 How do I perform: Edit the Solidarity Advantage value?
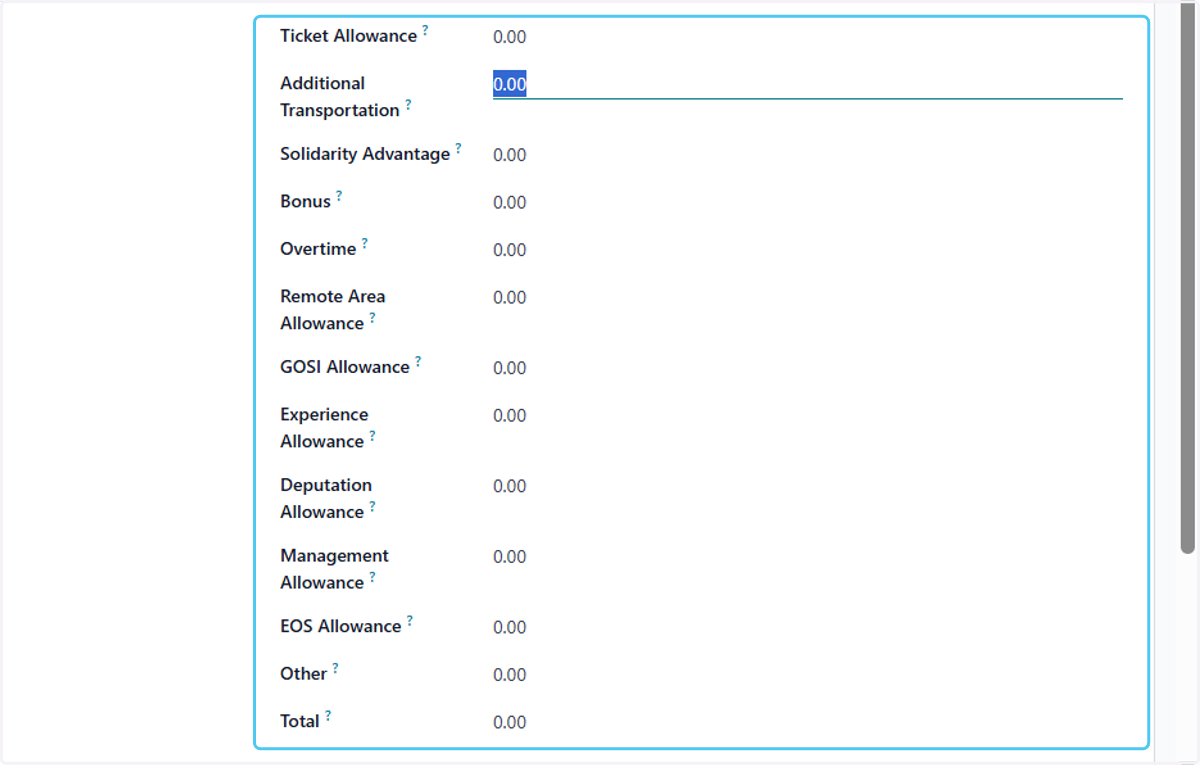[x=509, y=155]
